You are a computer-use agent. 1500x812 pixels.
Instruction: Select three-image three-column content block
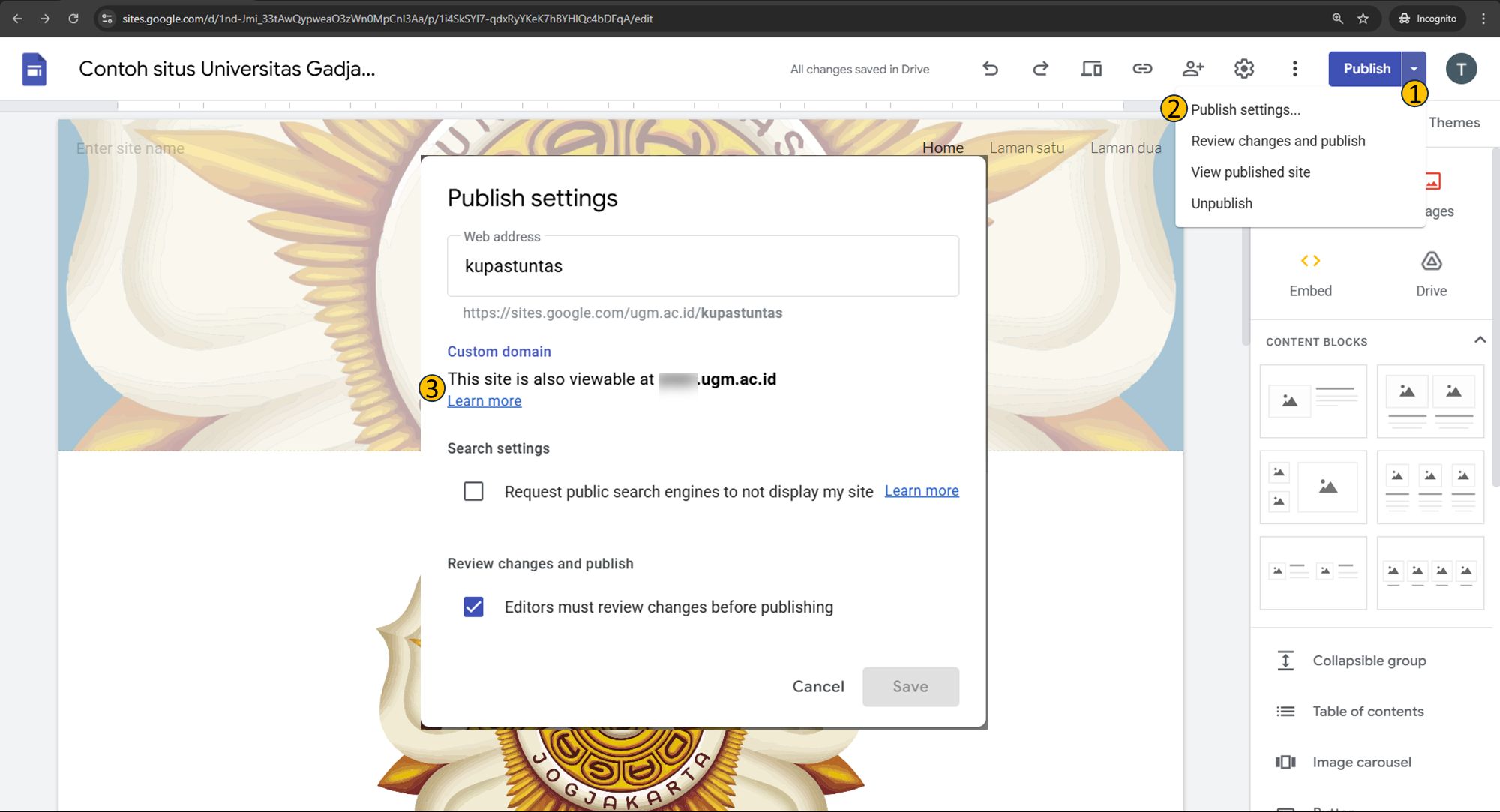[1430, 487]
